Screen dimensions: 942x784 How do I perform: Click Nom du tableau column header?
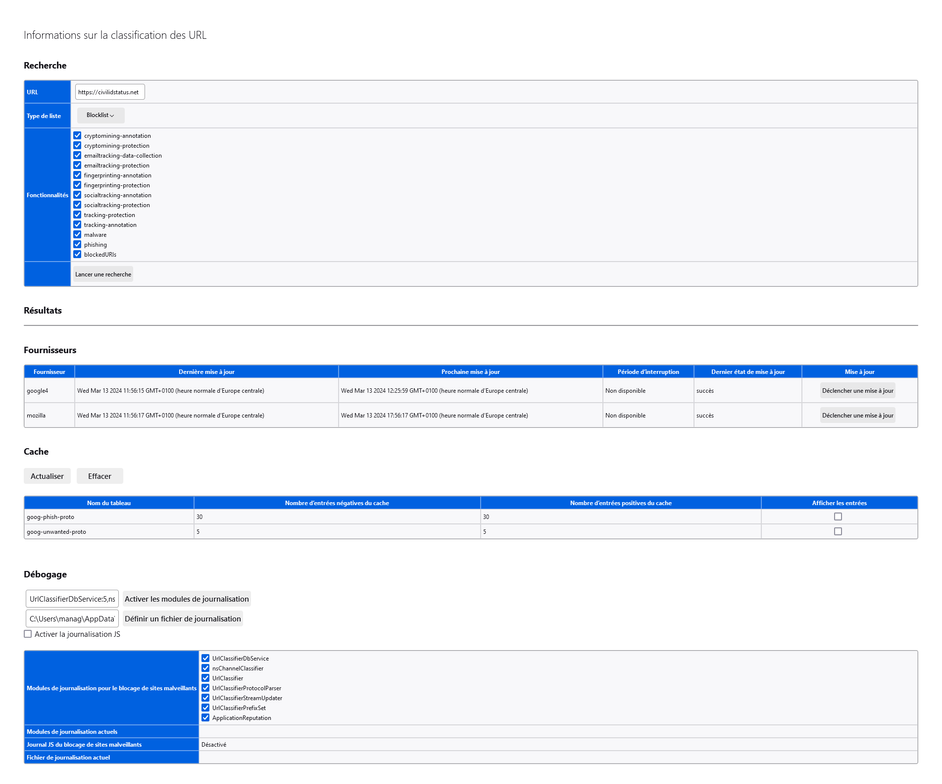pos(109,503)
